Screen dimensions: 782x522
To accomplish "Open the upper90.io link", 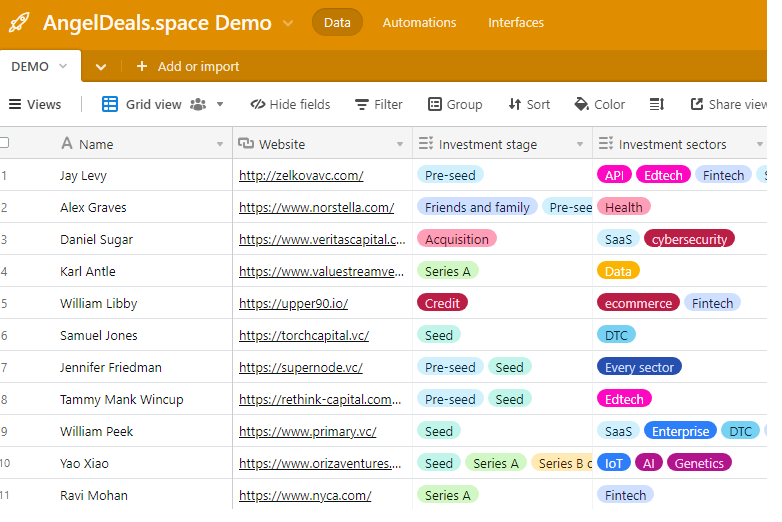I will 293,304.
